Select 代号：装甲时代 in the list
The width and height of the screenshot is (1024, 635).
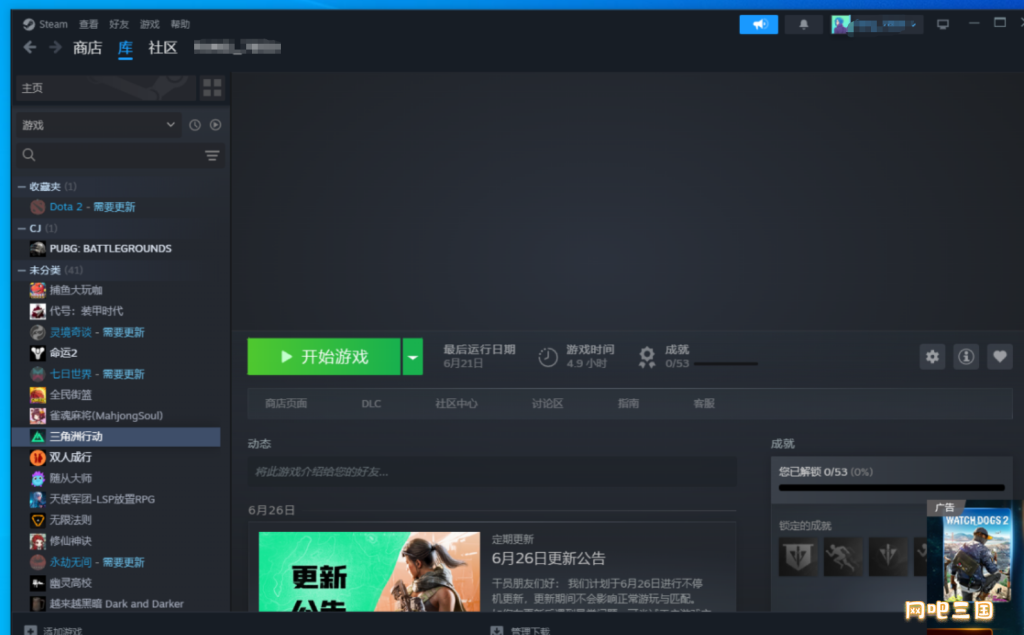[118, 311]
